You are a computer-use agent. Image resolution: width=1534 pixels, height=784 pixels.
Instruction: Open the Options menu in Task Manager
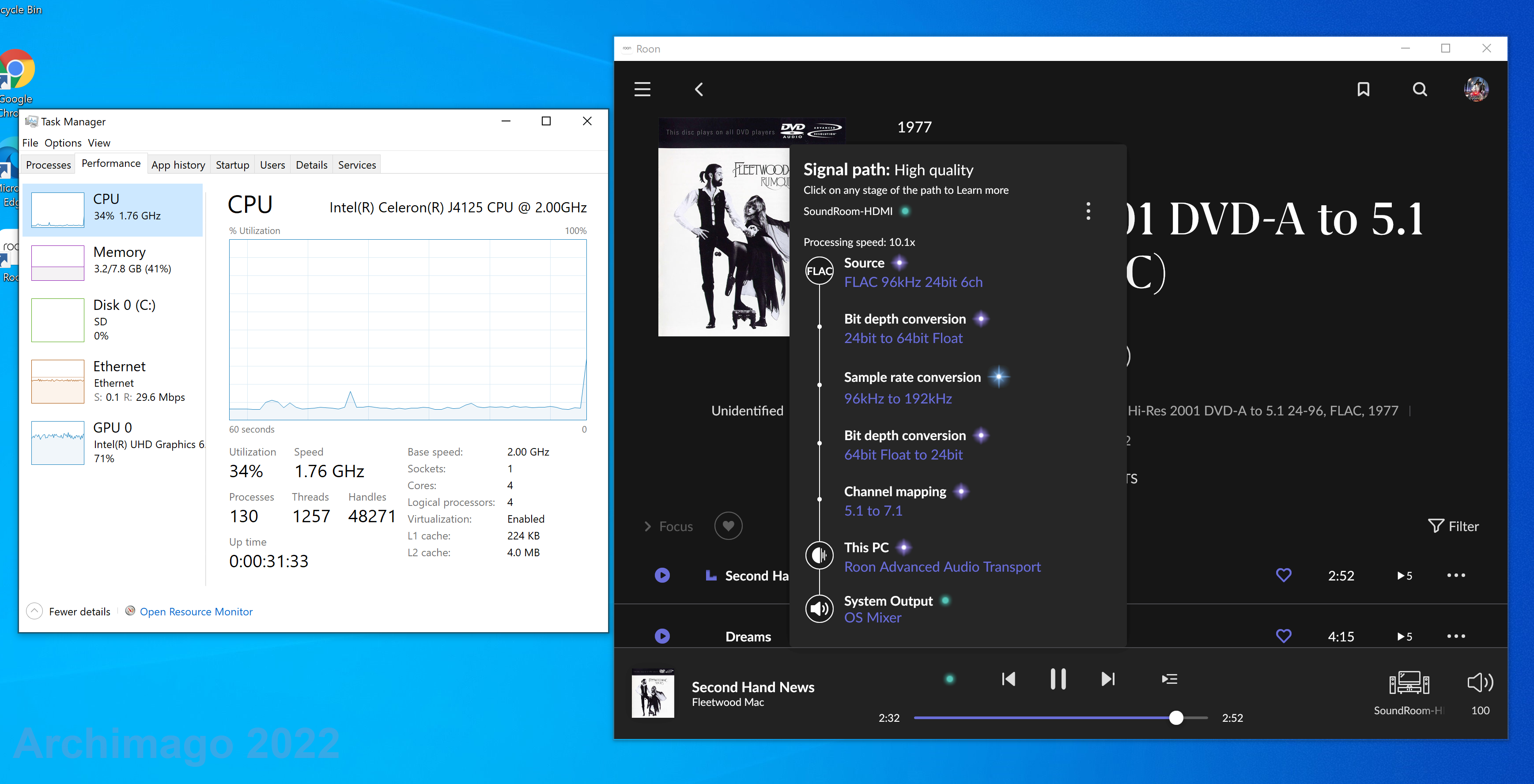pyautogui.click(x=63, y=143)
